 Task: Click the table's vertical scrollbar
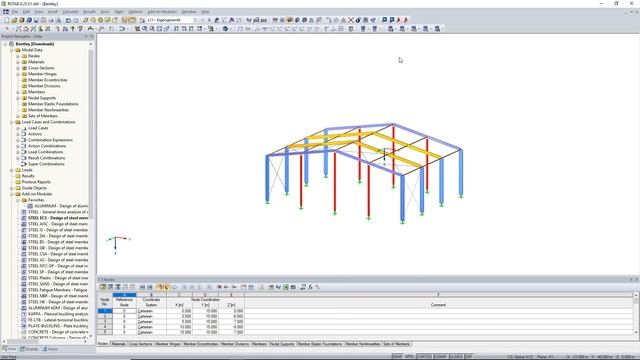636,313
